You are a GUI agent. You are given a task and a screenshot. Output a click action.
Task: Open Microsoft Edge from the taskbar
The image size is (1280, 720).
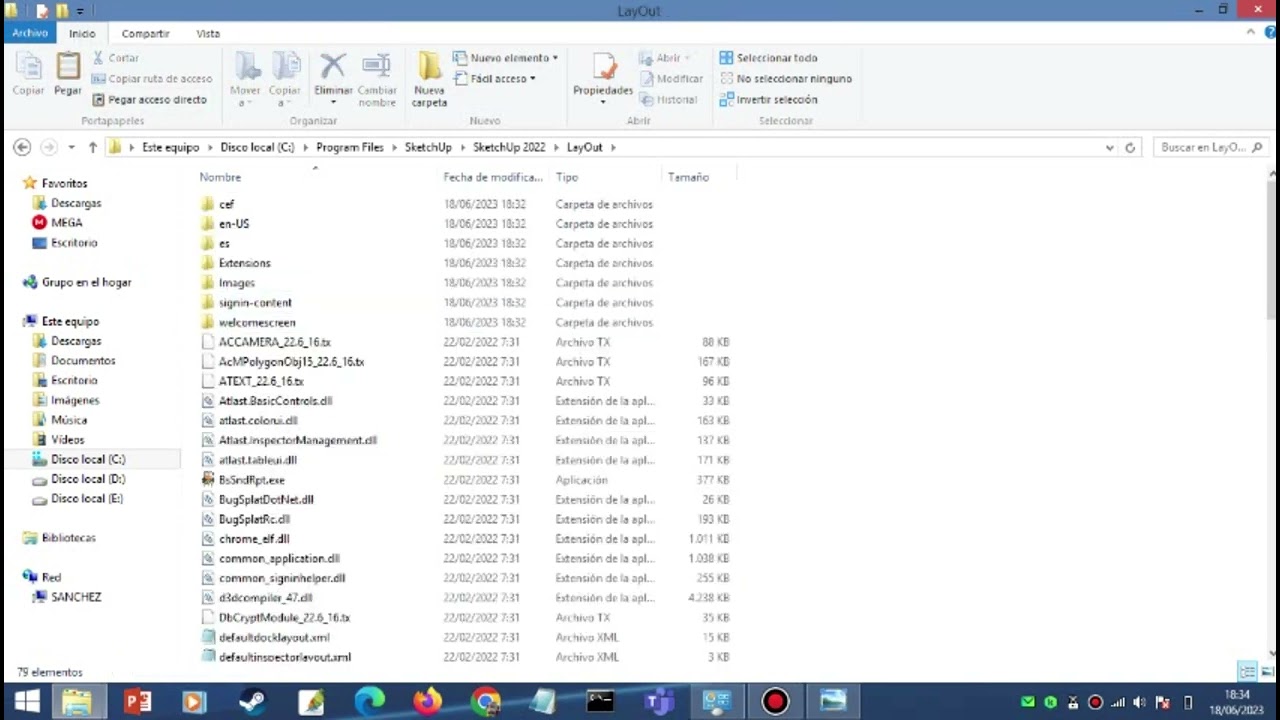pyautogui.click(x=369, y=701)
